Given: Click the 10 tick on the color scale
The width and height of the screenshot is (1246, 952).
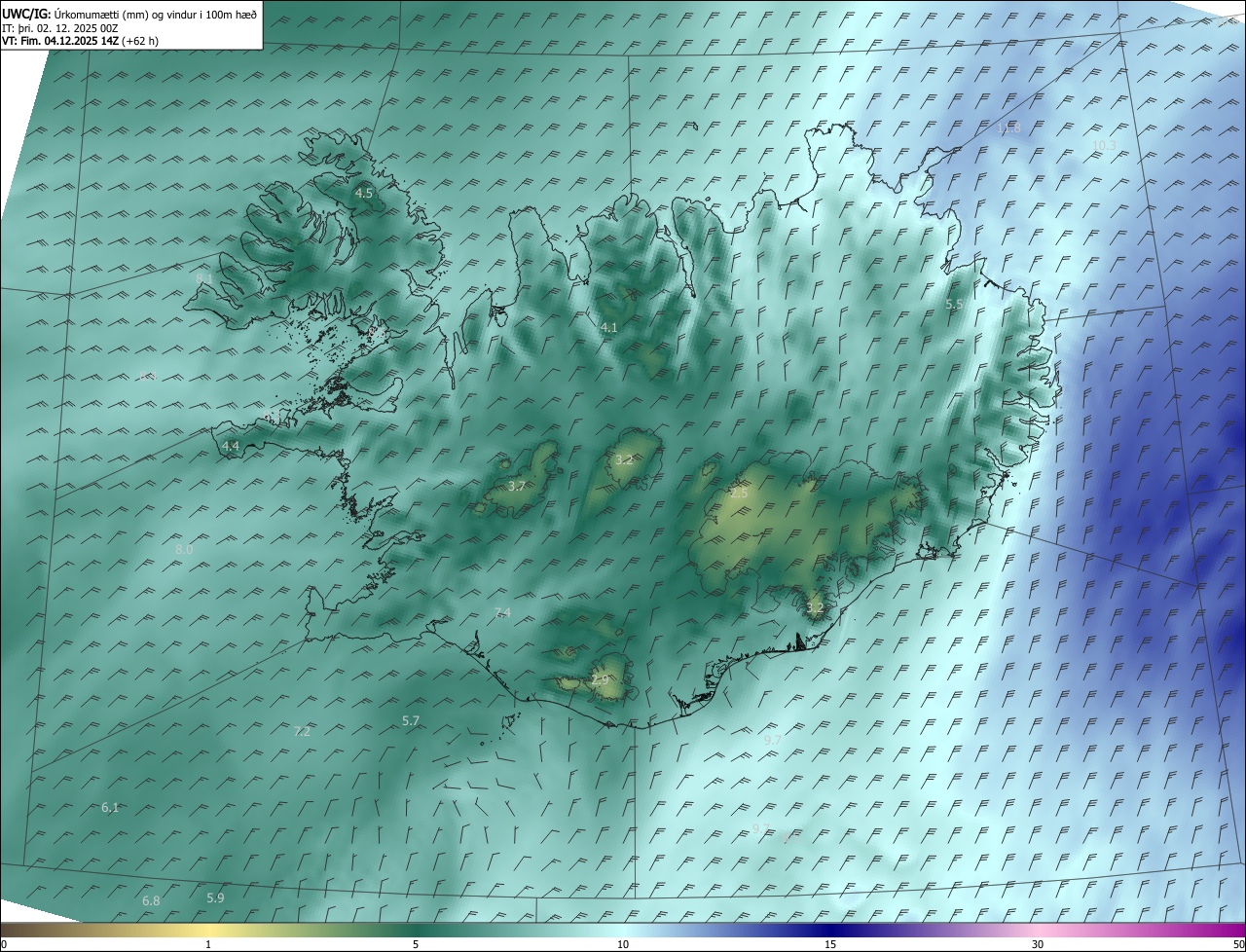Looking at the screenshot, I should coord(623,945).
